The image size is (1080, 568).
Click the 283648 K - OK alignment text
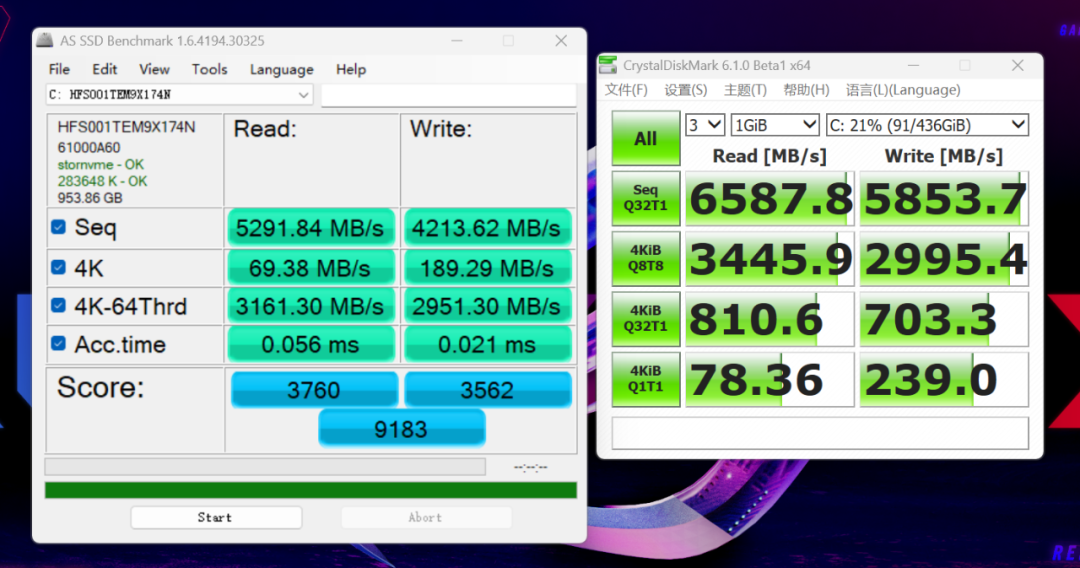click(102, 181)
